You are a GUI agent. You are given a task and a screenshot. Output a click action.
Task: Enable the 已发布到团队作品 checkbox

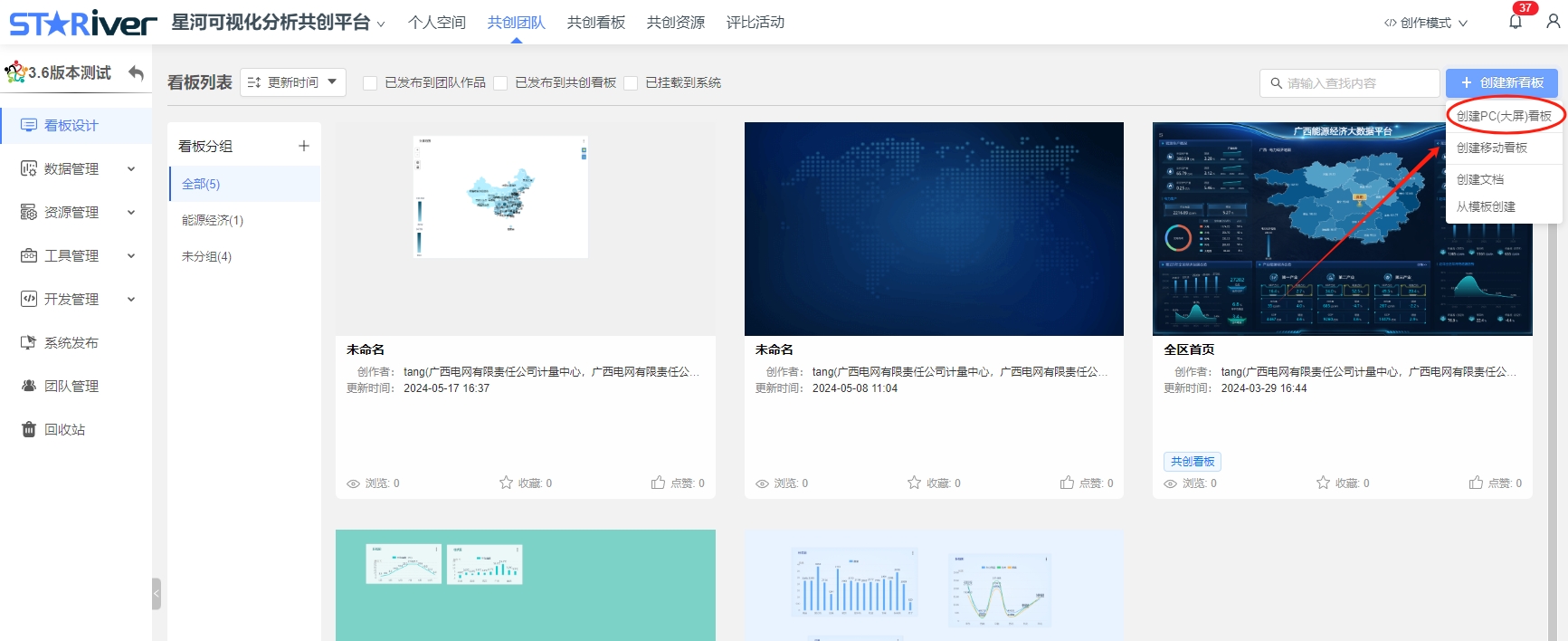tap(370, 83)
